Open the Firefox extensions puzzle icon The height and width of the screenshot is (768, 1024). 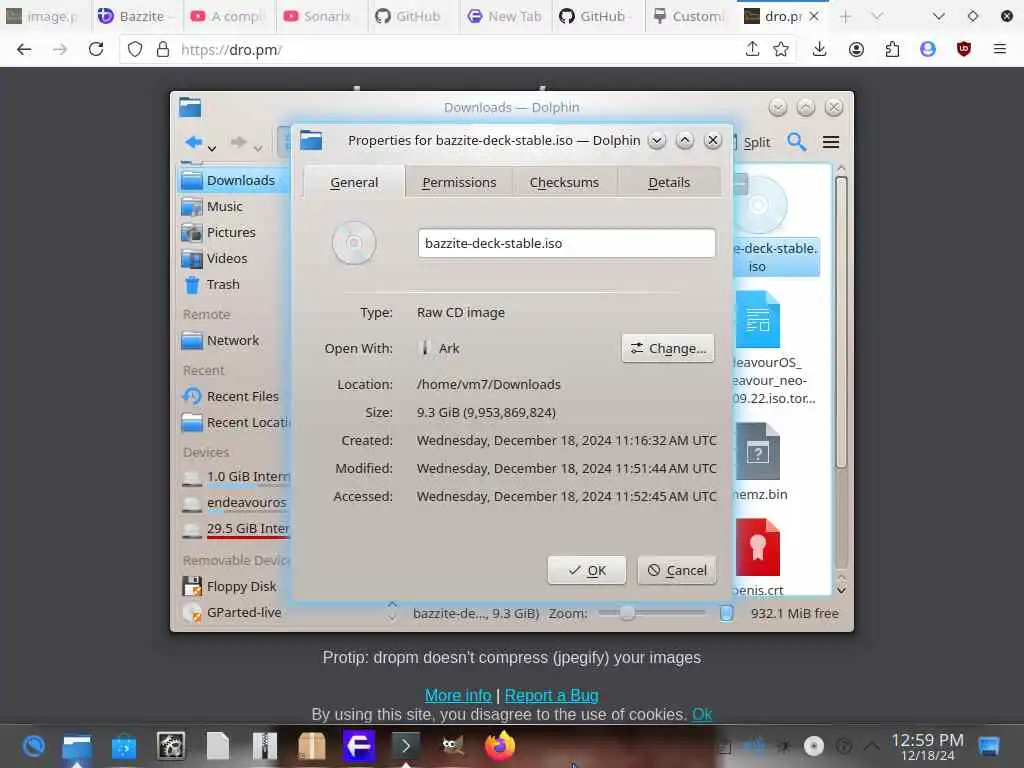click(892, 49)
